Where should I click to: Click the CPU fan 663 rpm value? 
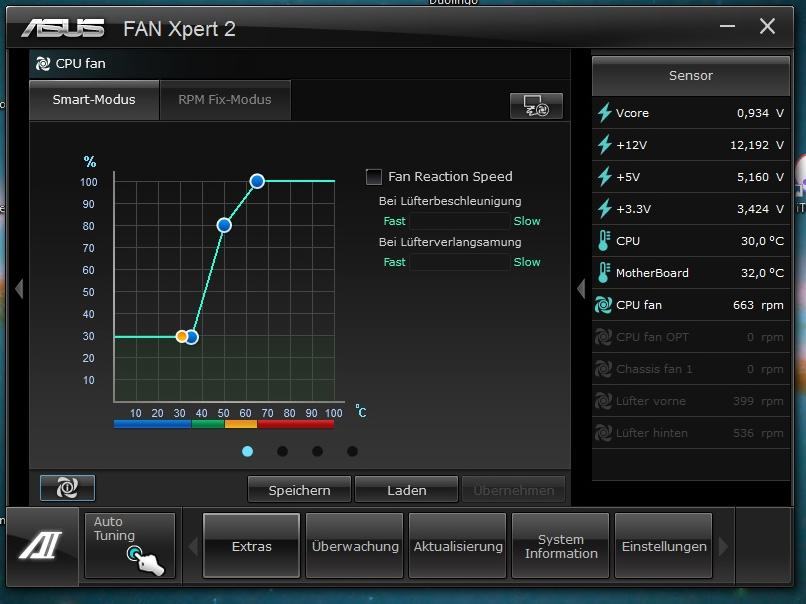click(758, 305)
